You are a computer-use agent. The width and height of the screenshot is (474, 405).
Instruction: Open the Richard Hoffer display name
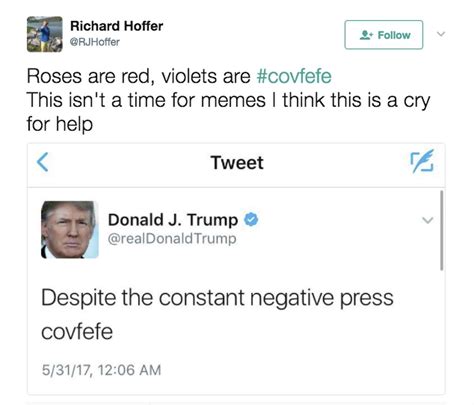pos(117,26)
